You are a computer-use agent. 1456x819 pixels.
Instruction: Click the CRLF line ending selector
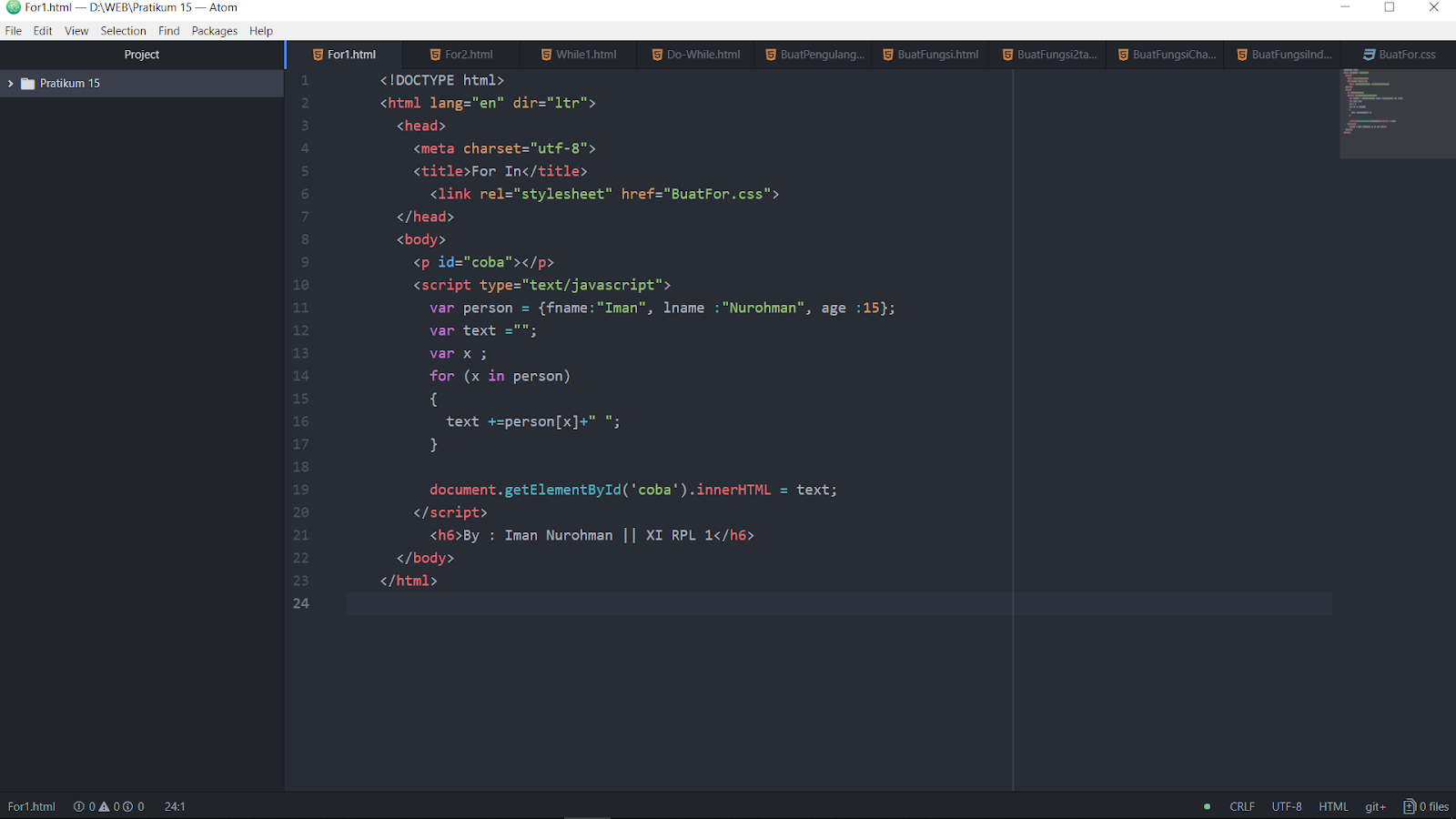(x=1241, y=806)
